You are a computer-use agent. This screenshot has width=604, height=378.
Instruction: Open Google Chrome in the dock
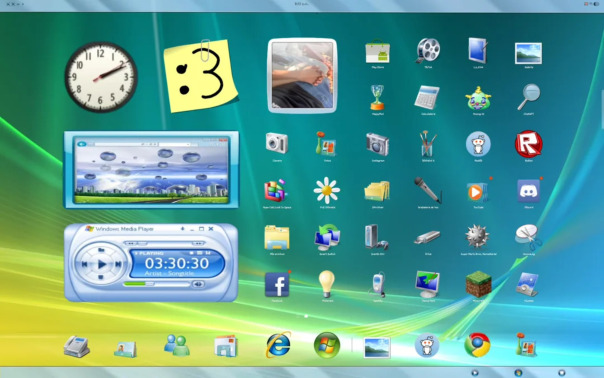477,345
